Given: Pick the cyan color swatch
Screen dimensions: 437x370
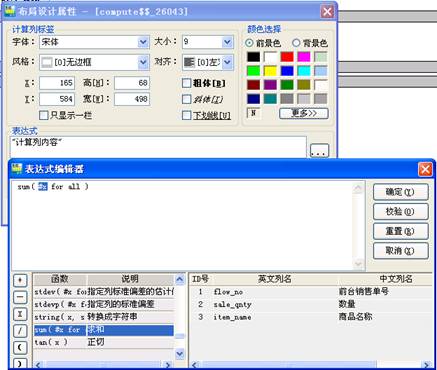Looking at the screenshot, I should coord(304,71).
